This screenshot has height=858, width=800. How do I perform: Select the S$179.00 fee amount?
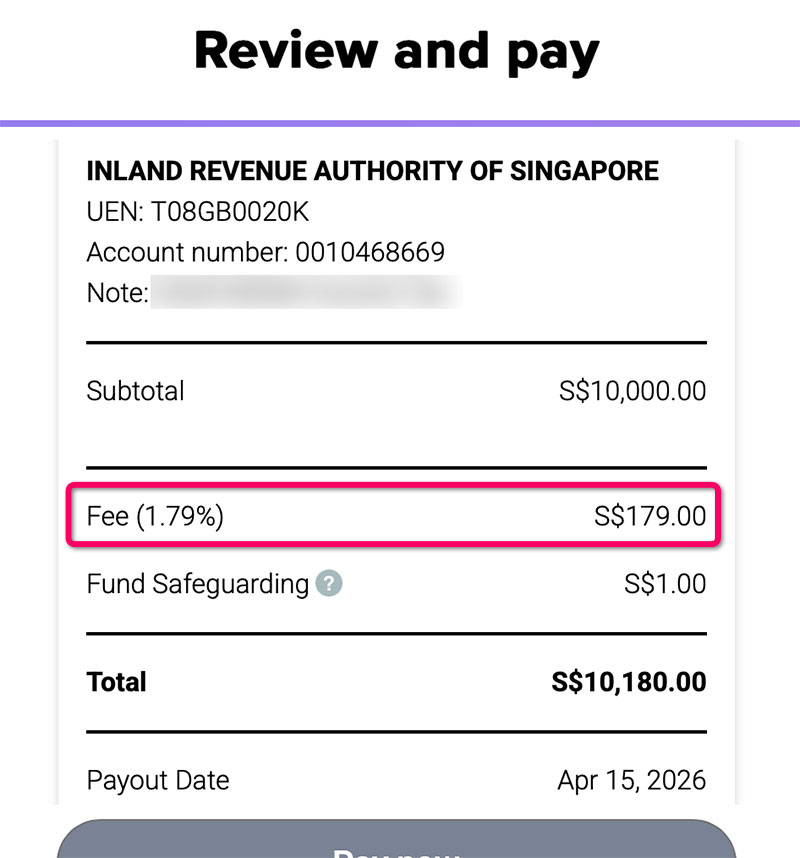(649, 516)
